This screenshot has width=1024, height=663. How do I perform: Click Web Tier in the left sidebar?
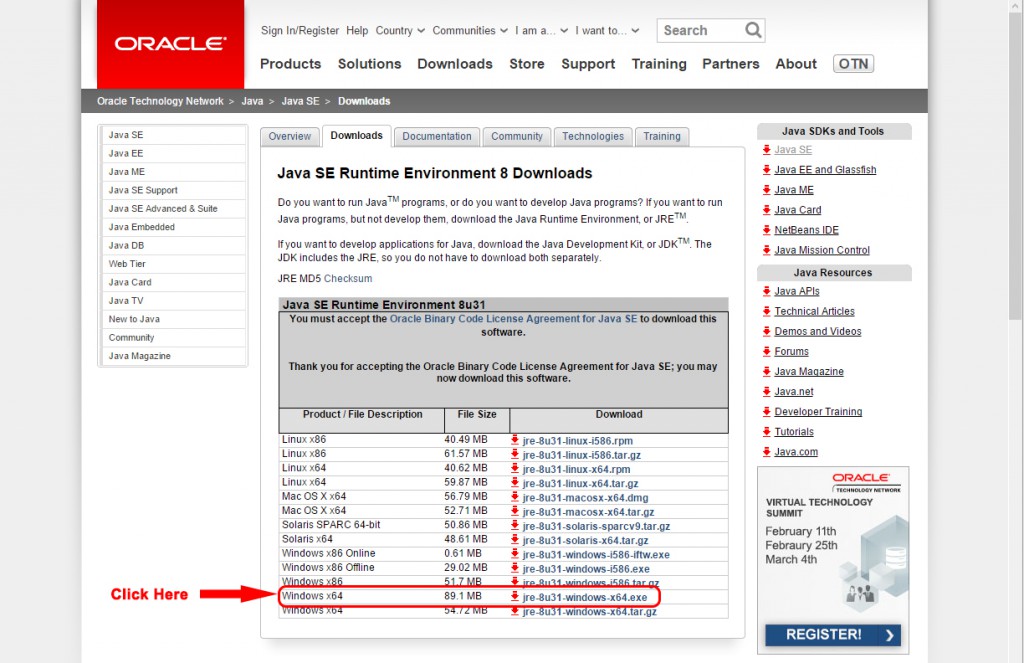[x=174, y=264]
